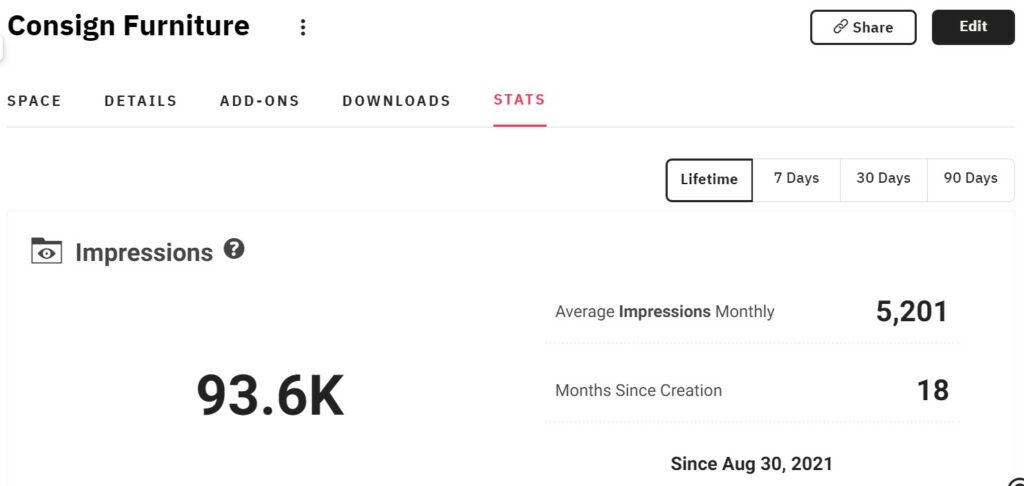Open the SPACE tab

coord(34,101)
